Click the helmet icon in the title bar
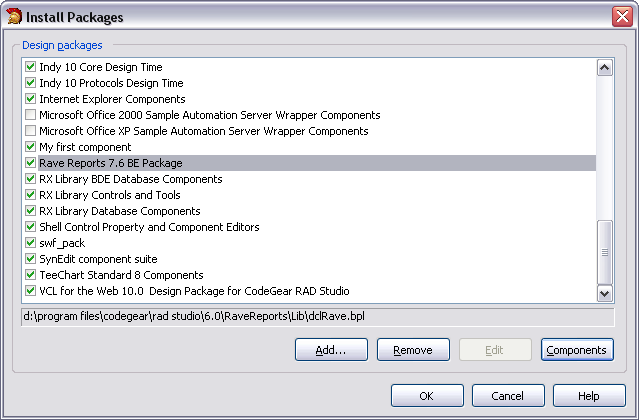 (12, 16)
